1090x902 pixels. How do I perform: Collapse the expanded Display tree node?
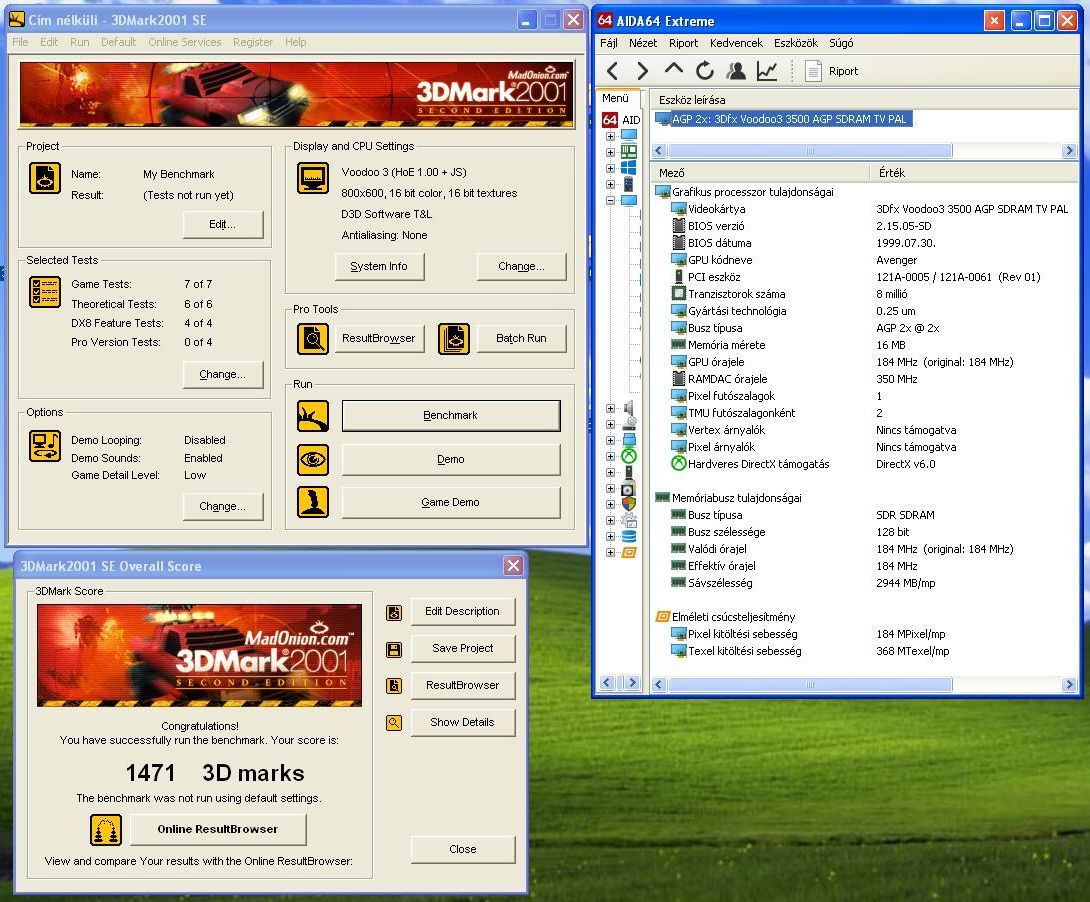610,200
